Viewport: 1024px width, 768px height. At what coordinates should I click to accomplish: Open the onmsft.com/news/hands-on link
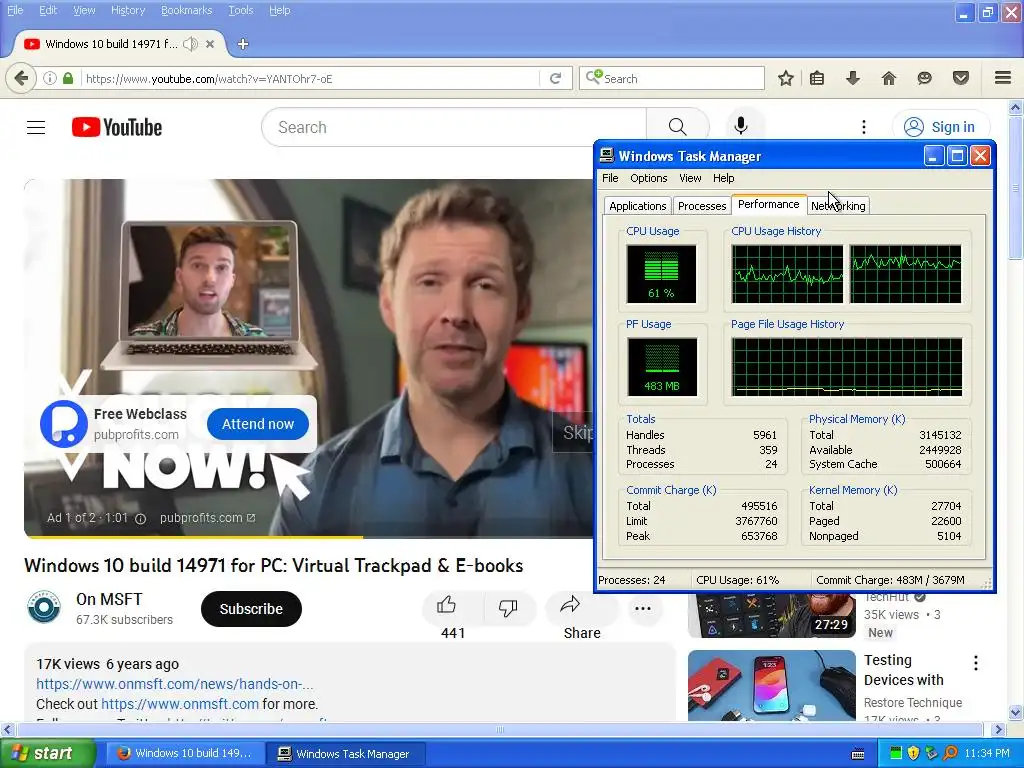(174, 684)
